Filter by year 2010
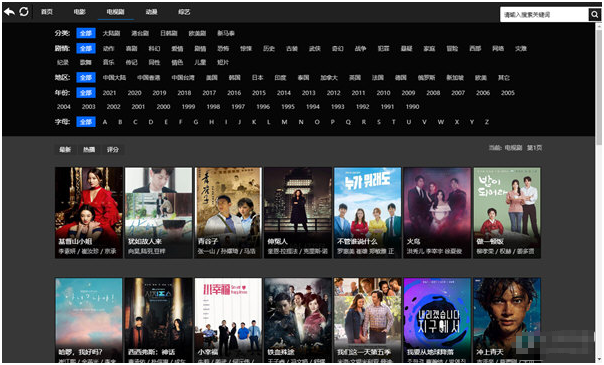 click(383, 93)
